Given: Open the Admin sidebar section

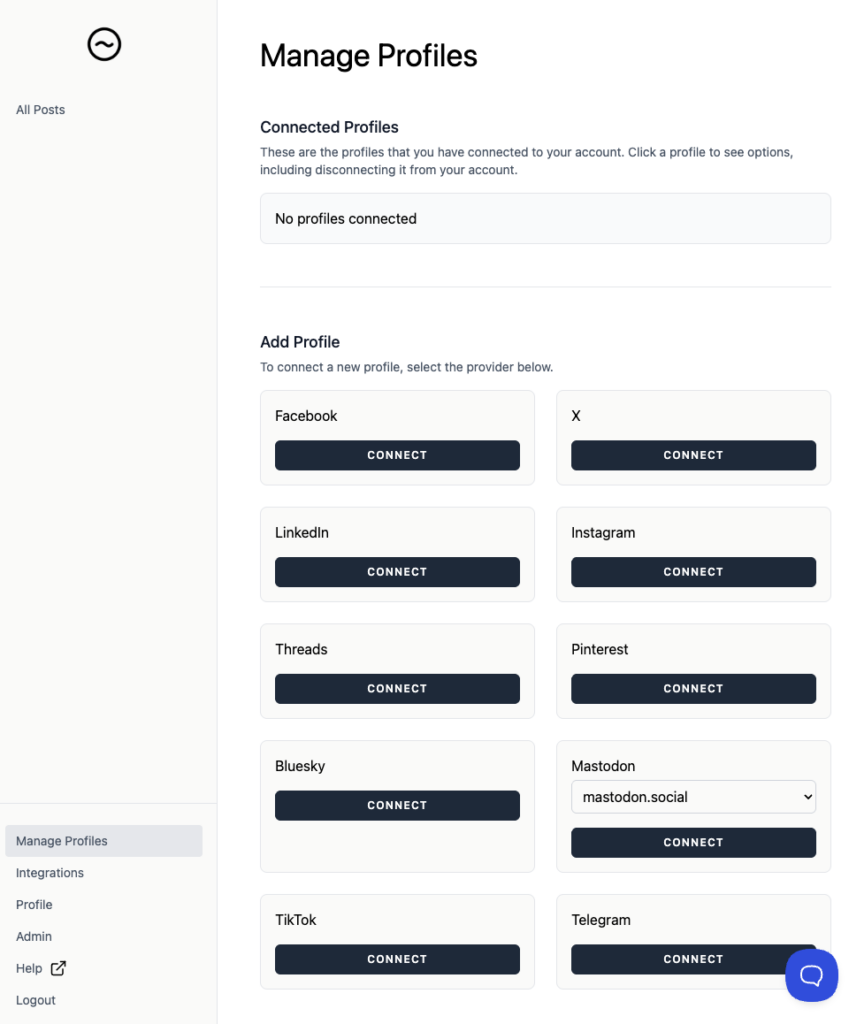Looking at the screenshot, I should (x=33, y=936).
